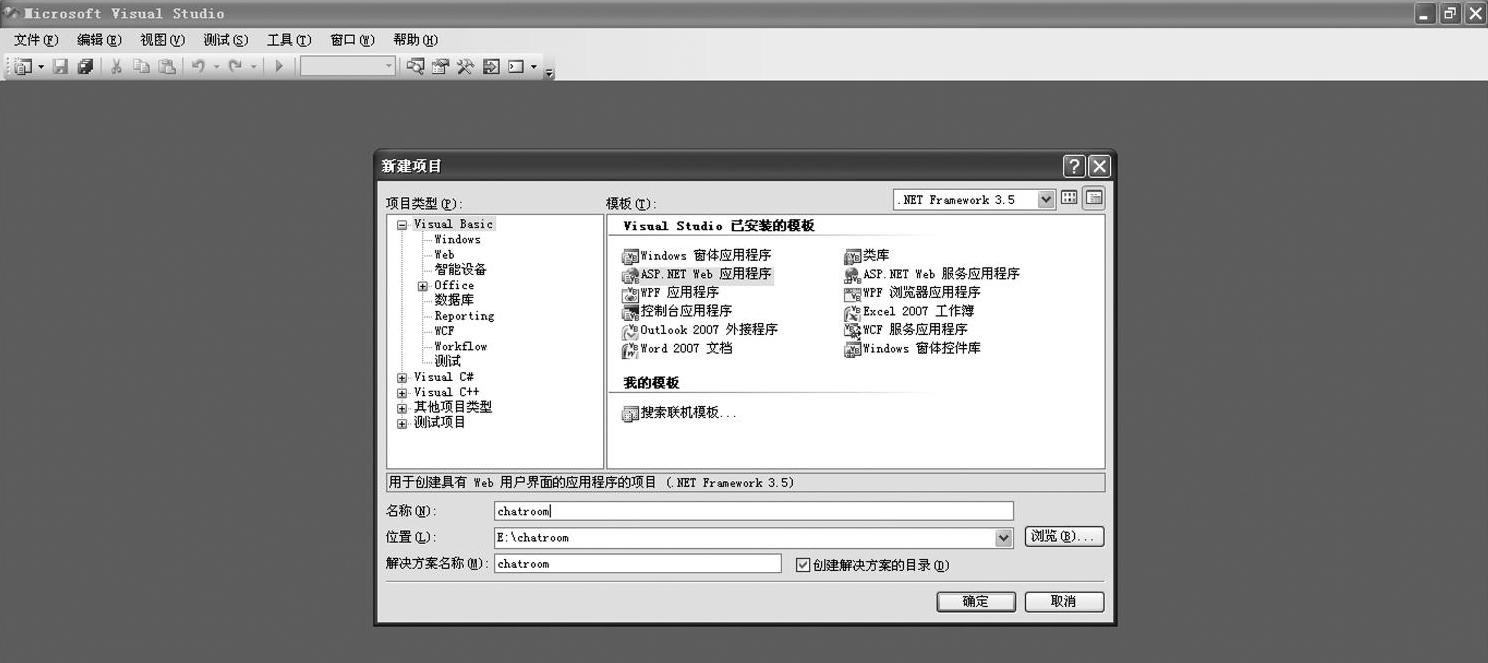Viewport: 1488px width, 663px height.
Task: Open the 编辑(E) menu
Action: click(99, 40)
